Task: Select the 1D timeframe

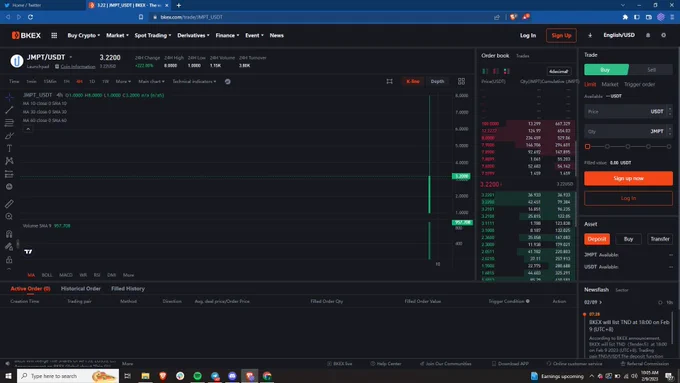Action: click(x=92, y=82)
